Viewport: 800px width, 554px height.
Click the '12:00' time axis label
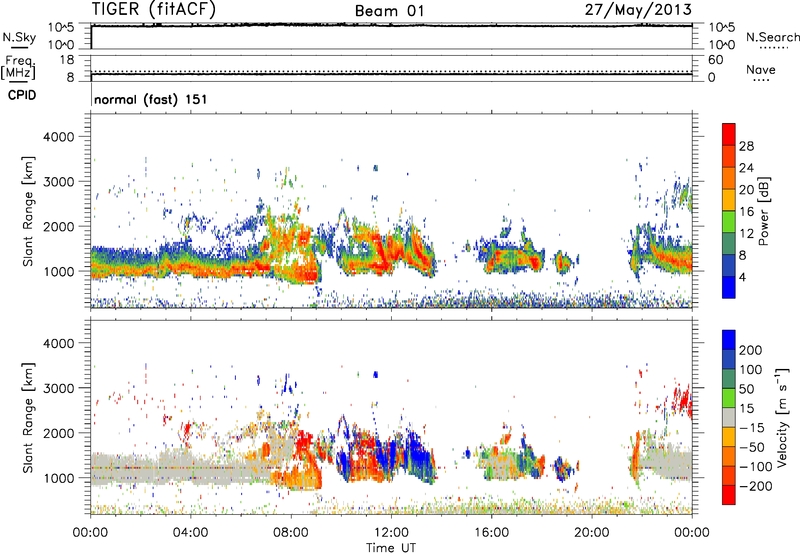pyautogui.click(x=391, y=533)
